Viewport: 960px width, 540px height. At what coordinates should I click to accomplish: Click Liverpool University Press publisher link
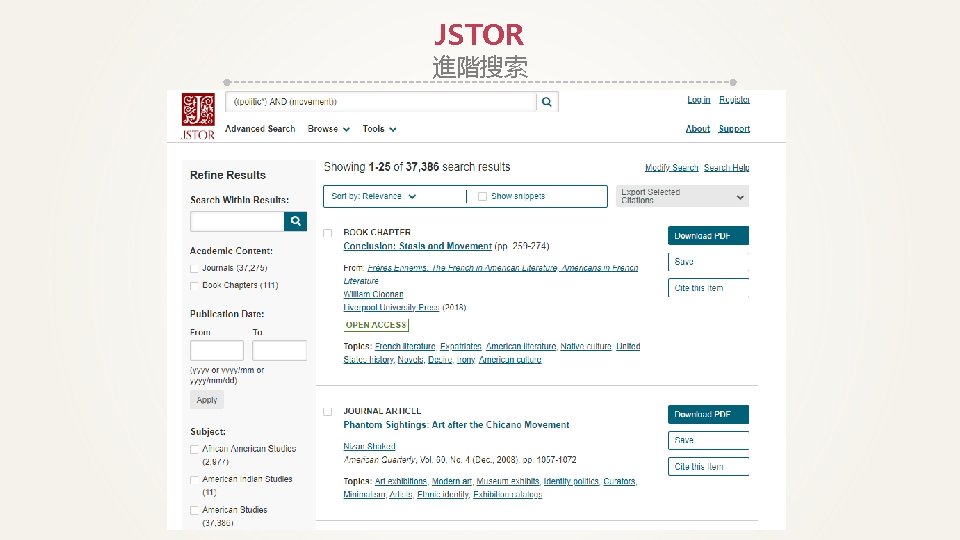391,307
